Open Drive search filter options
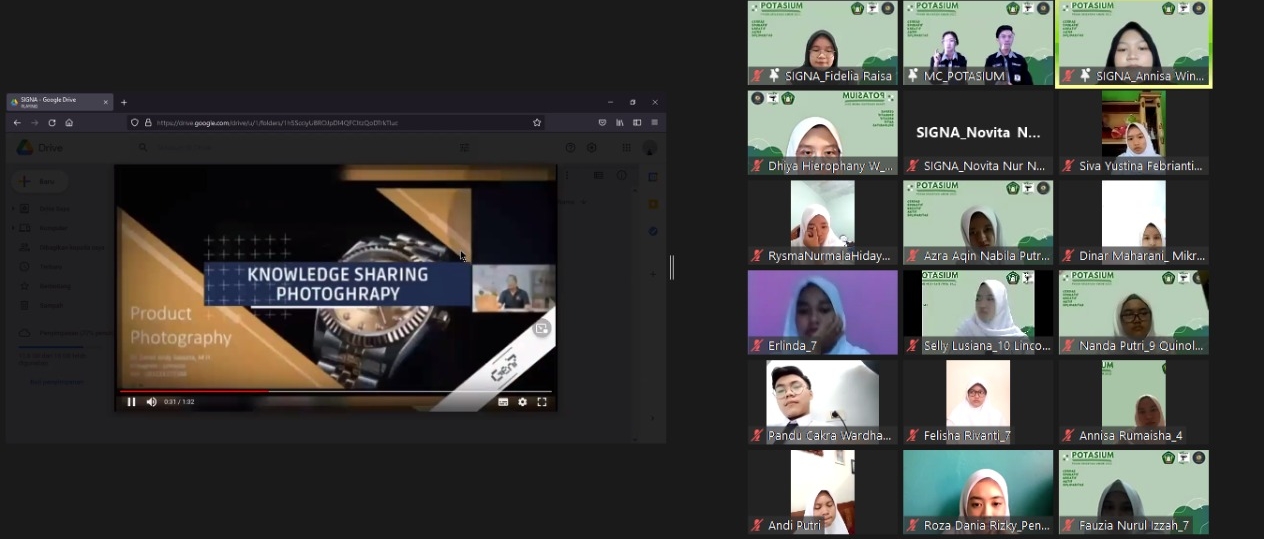 [464, 148]
